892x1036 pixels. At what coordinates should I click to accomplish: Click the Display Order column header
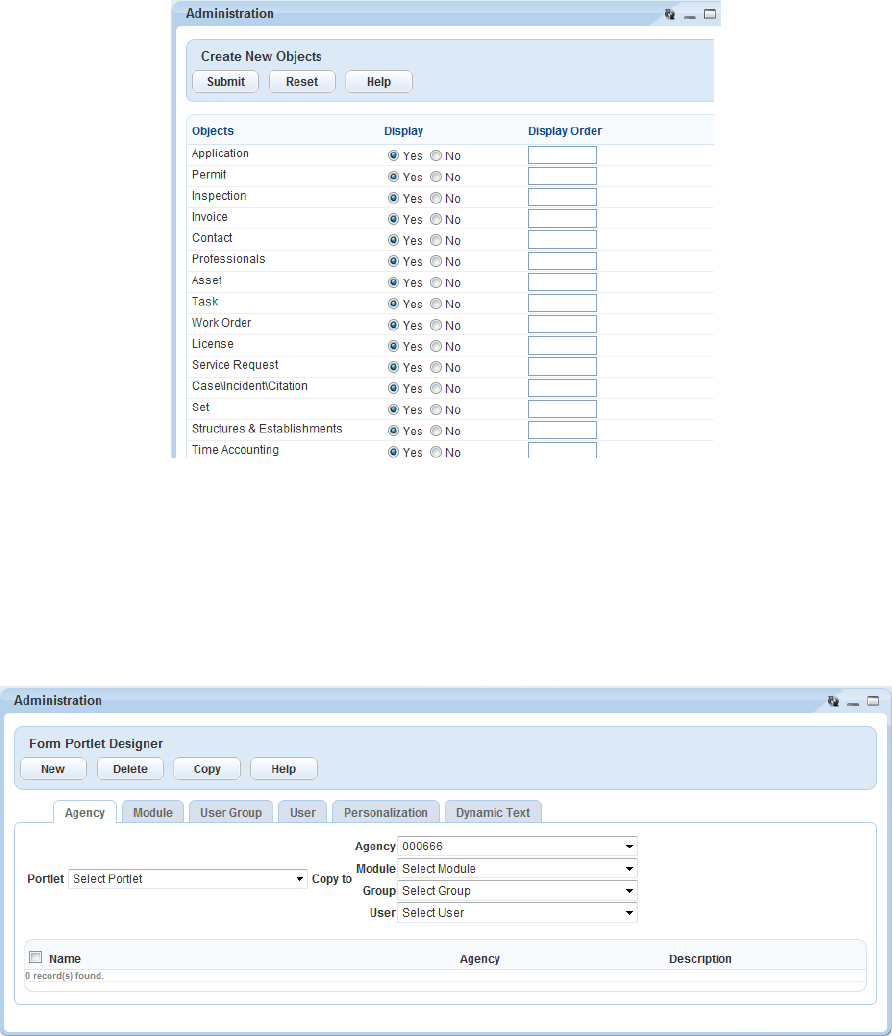[x=565, y=131]
